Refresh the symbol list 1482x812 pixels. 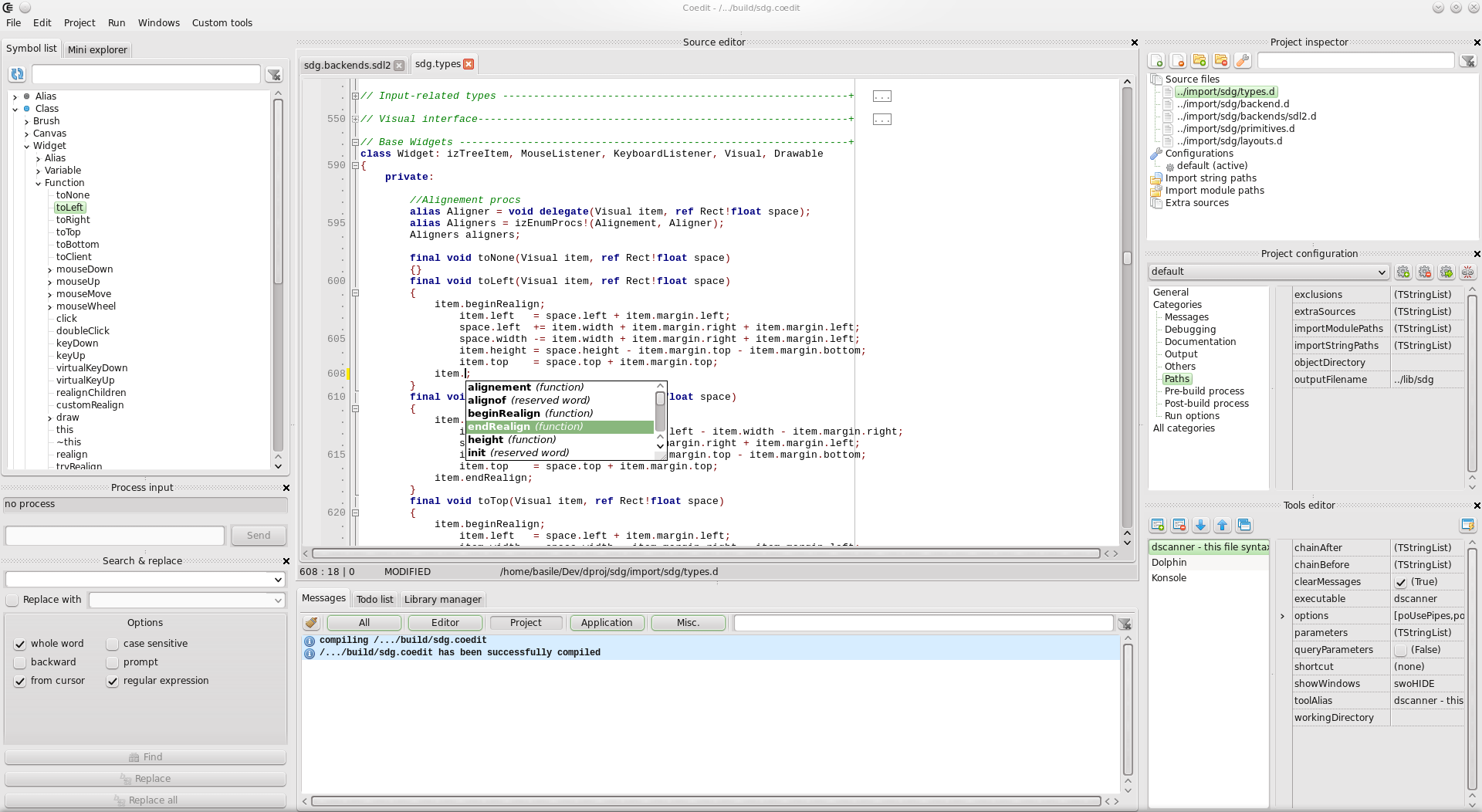point(17,74)
